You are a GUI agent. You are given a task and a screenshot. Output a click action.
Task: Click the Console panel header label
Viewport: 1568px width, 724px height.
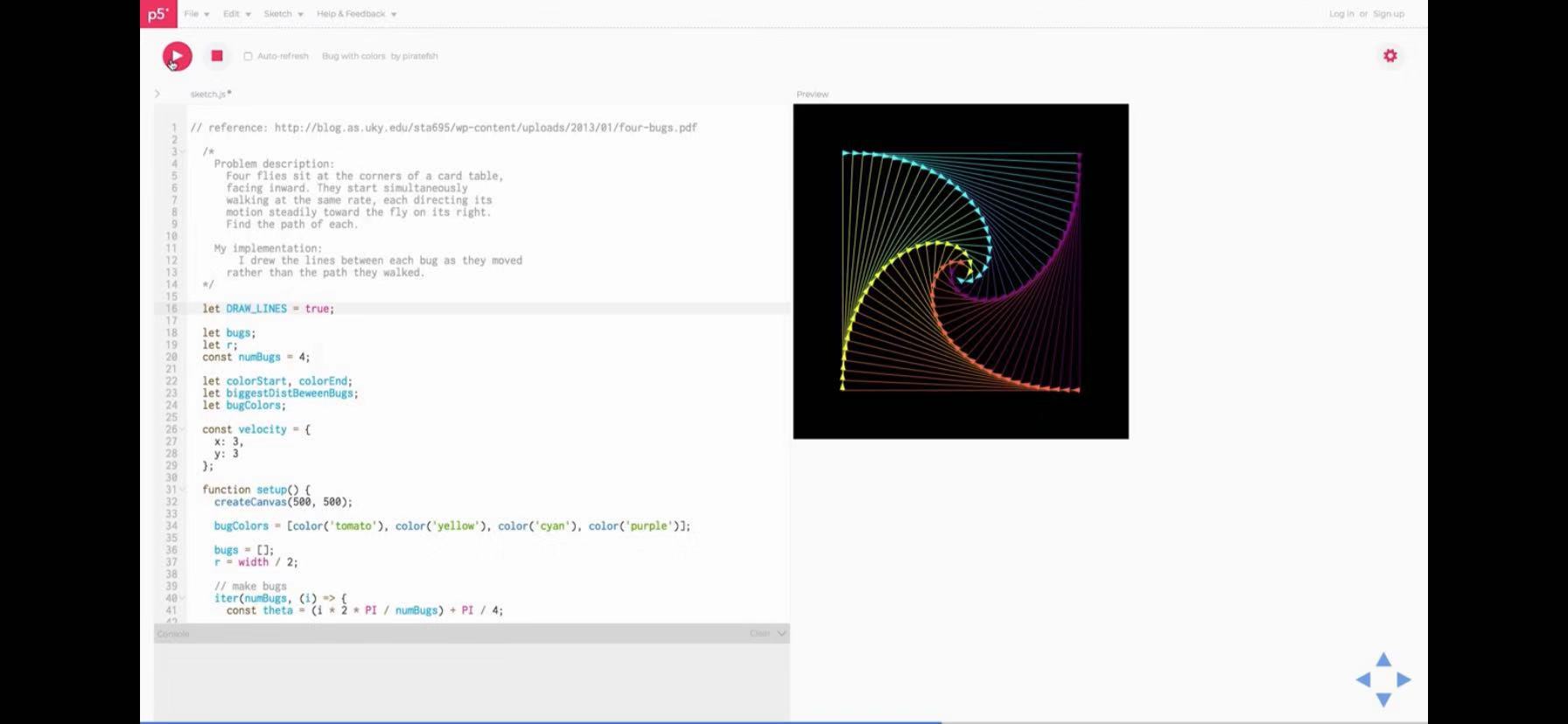pos(173,633)
